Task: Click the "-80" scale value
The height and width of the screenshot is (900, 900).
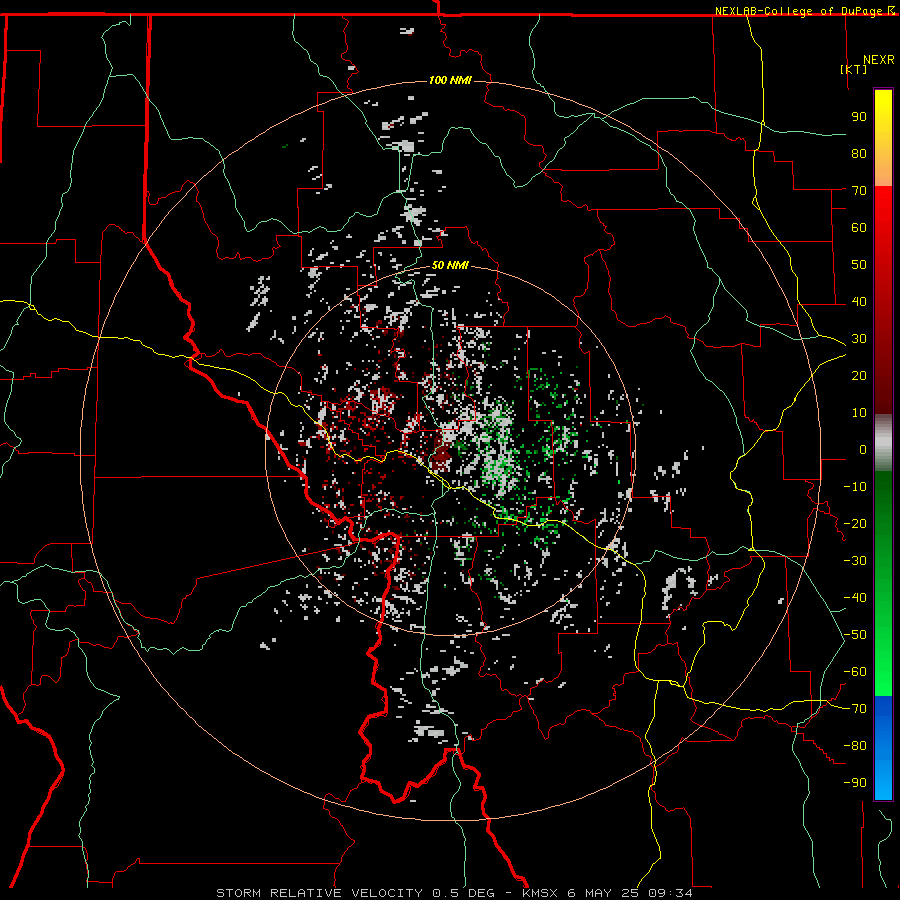Action: coord(855,746)
